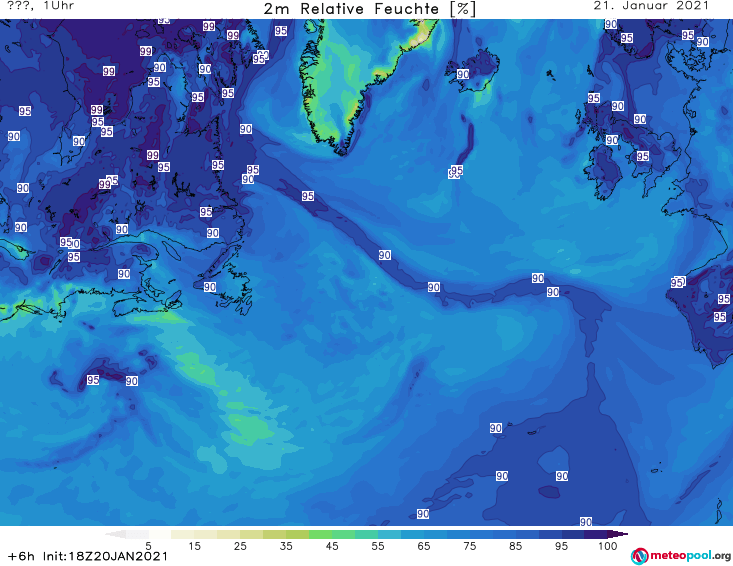Click the colorbar label '25'
The height and width of the screenshot is (566, 733).
240,546
